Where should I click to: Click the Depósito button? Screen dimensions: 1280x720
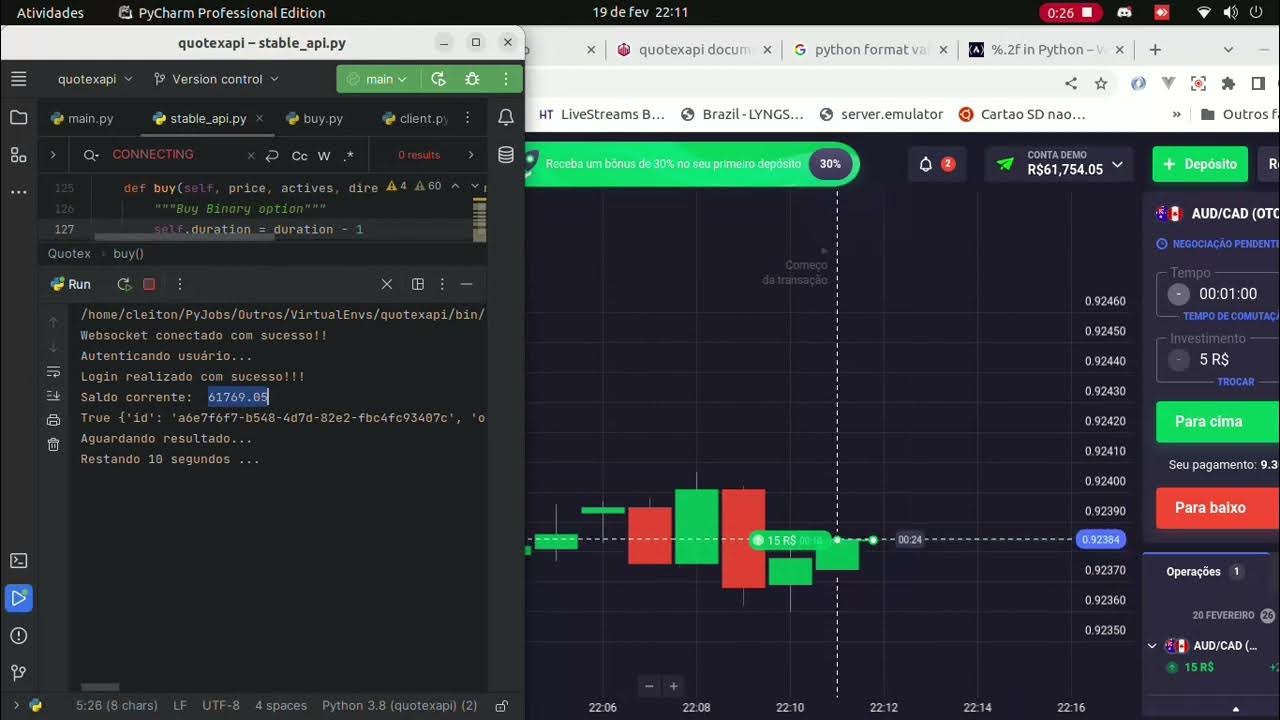tap(1200, 164)
